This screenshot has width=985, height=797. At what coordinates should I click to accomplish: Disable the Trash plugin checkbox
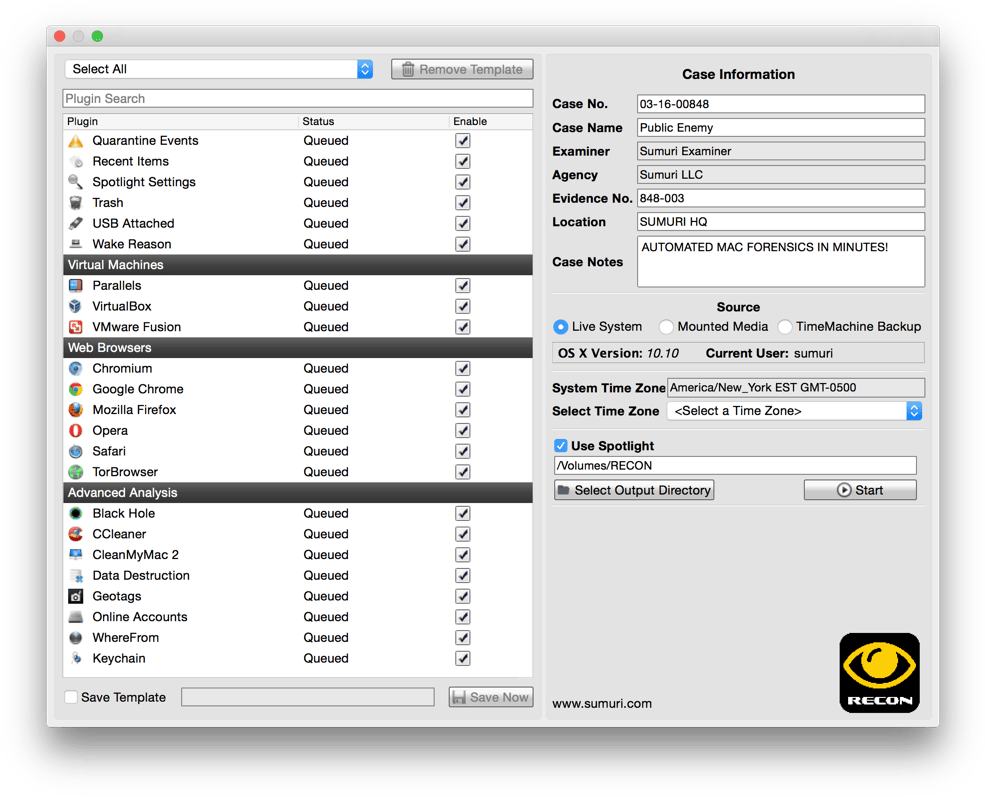462,202
